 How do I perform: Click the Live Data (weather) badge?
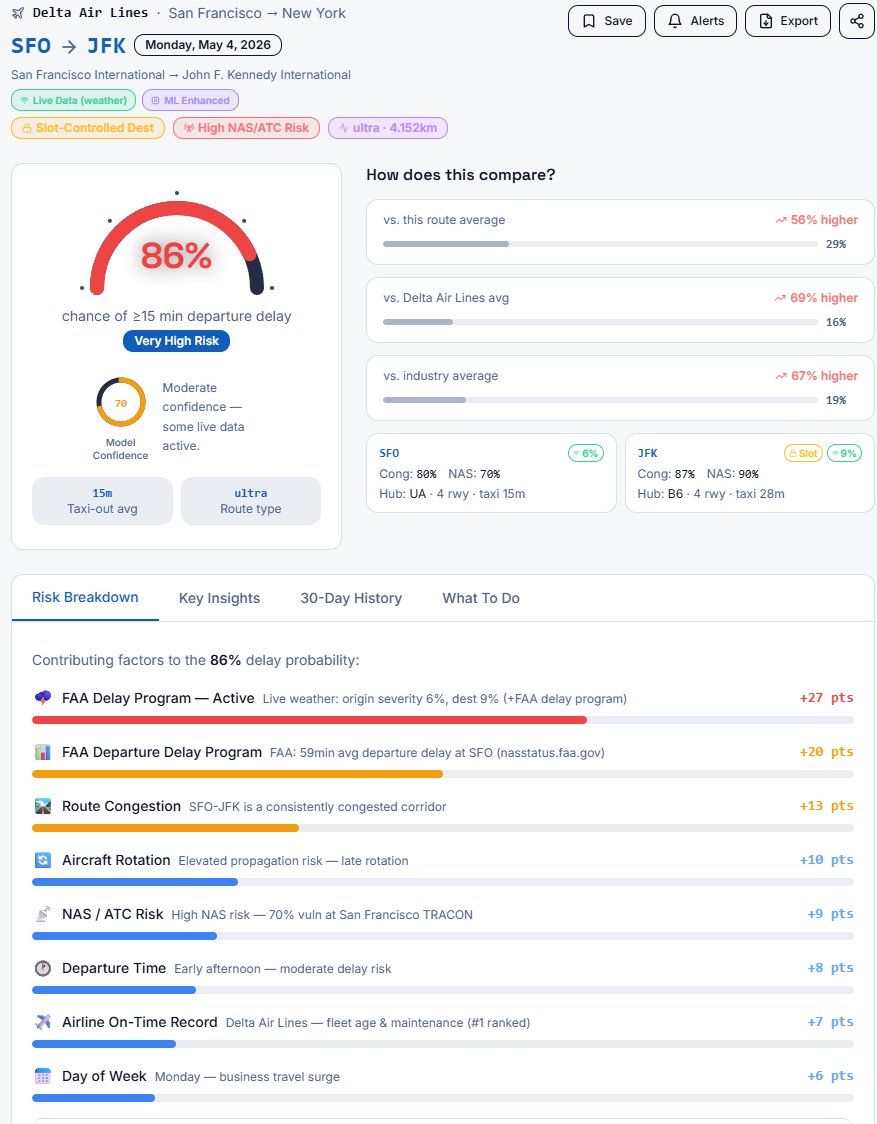[x=73, y=100]
